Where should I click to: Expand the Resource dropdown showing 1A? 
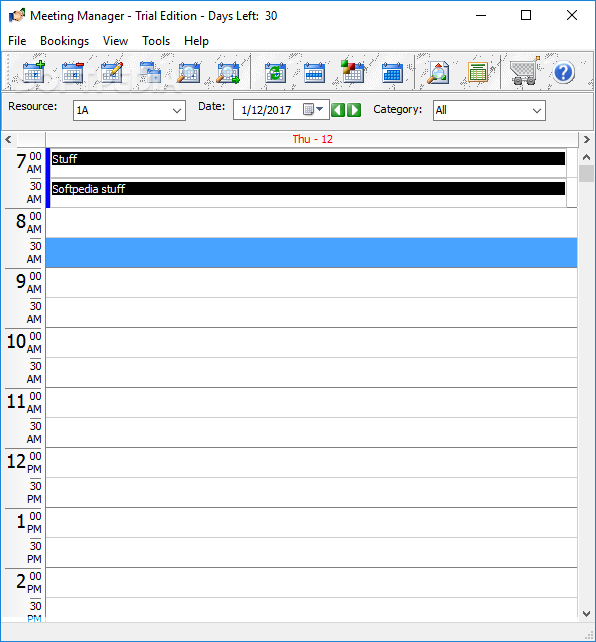[x=177, y=111]
